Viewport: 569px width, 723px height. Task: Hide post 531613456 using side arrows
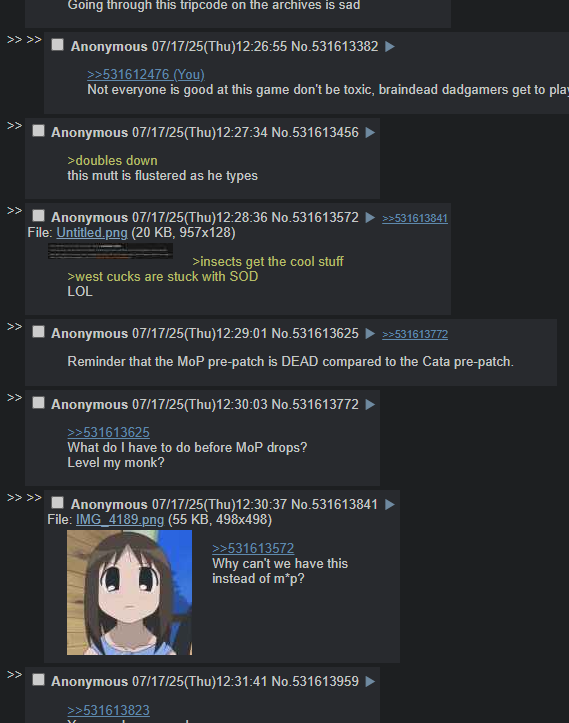(x=14, y=125)
